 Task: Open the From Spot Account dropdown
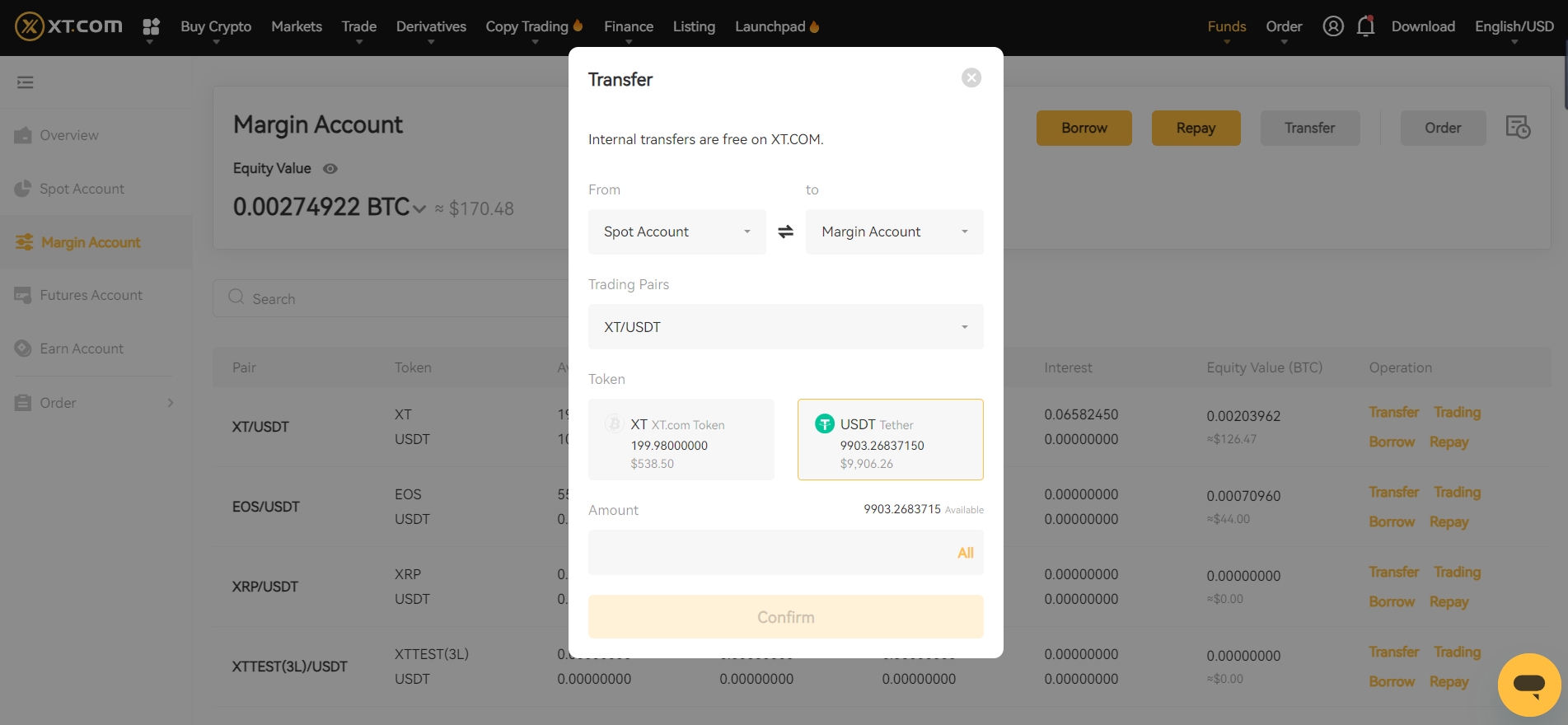click(677, 232)
